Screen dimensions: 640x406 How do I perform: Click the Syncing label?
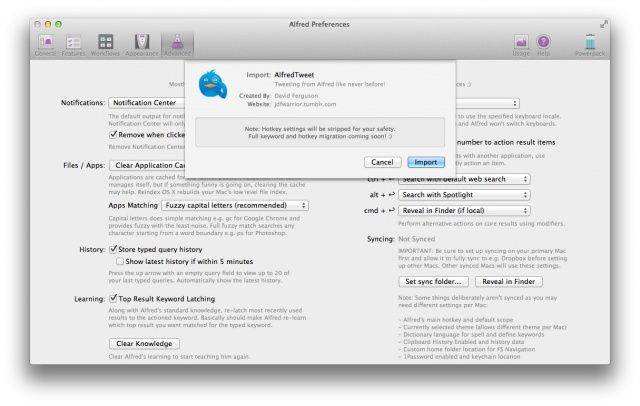pos(380,239)
